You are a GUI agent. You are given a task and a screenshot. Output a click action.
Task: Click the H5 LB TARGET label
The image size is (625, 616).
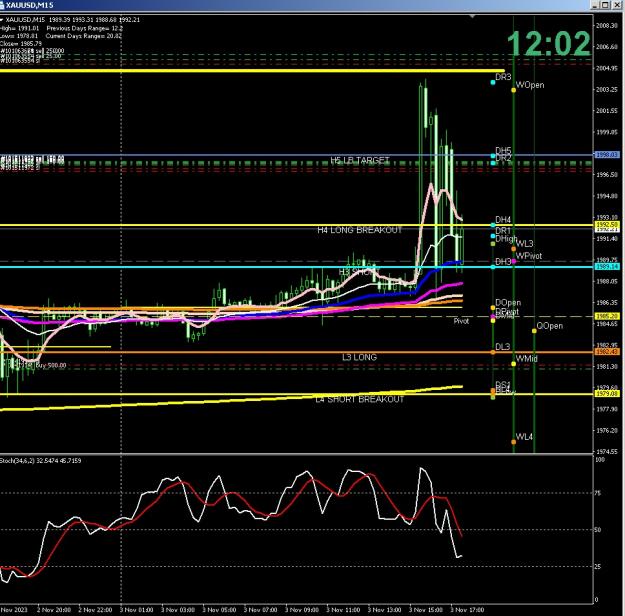coord(360,160)
